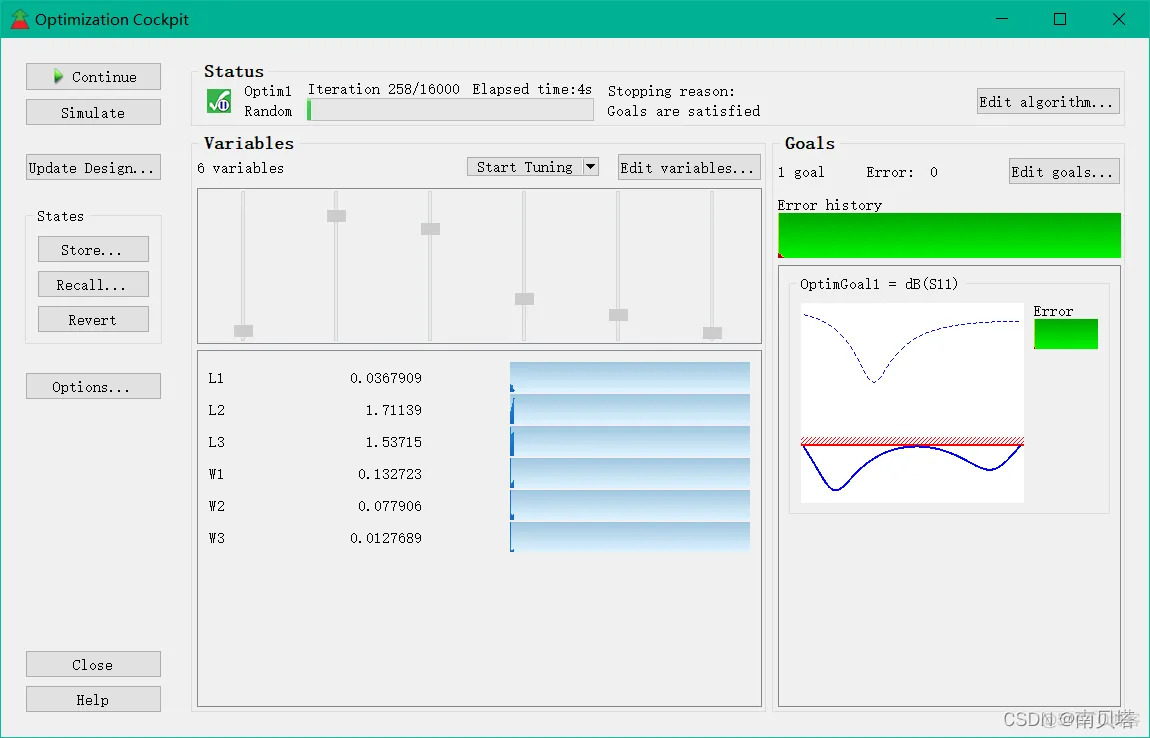Maximize the Optimization Cockpit window
The image size is (1150, 738).
(x=1060, y=19)
